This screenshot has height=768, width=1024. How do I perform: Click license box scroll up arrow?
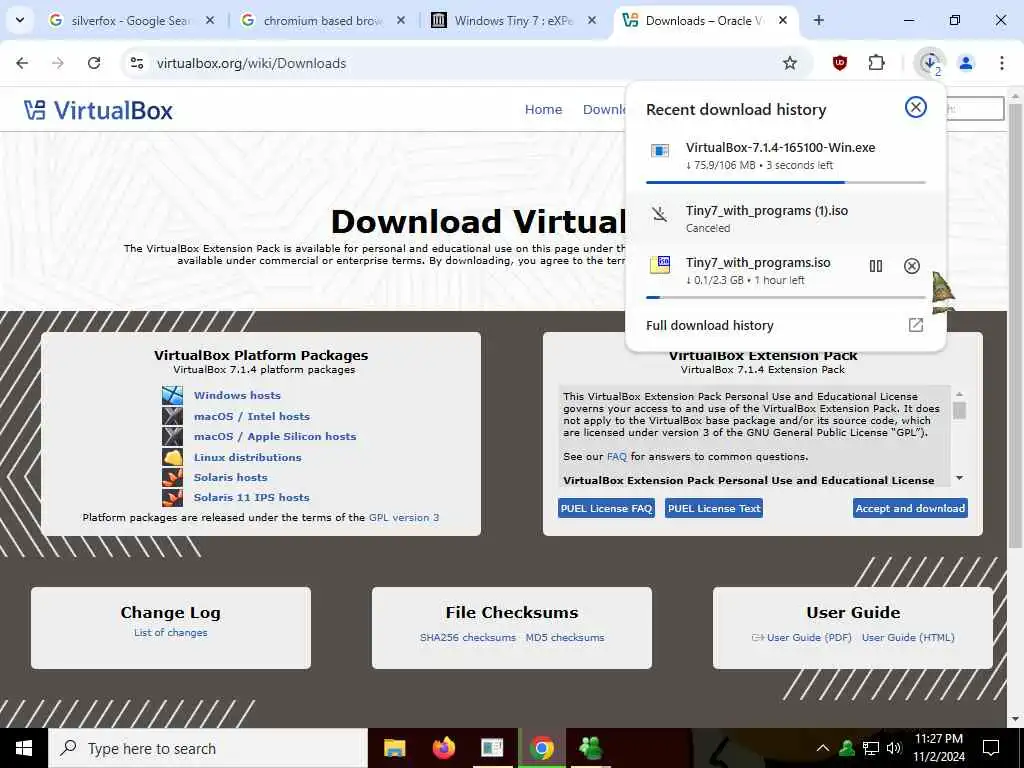(959, 394)
